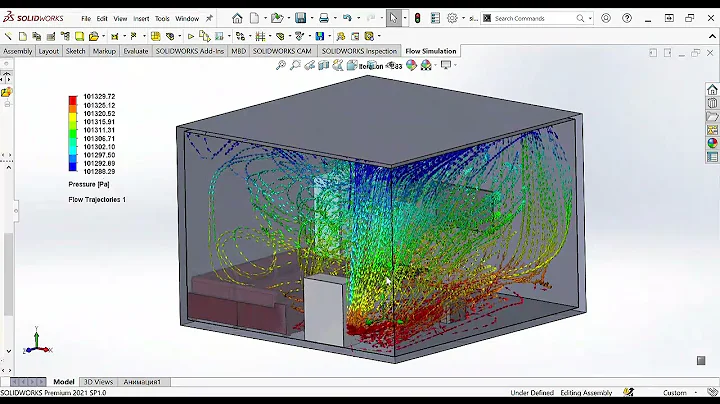Click inside the Search Commands field
This screenshot has height=404, width=720.
[533, 18]
